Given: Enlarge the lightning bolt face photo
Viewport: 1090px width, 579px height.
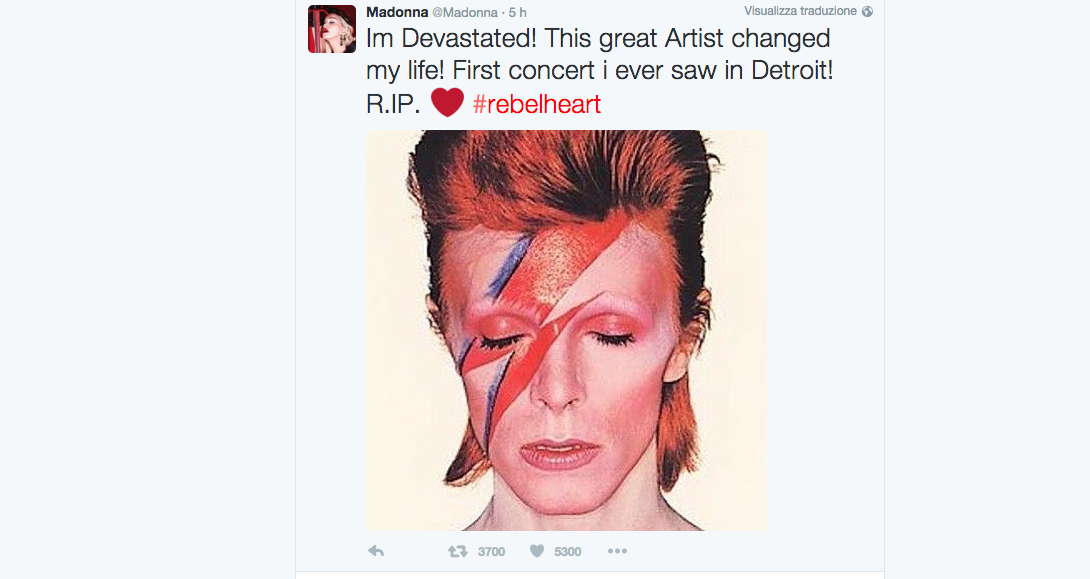Looking at the screenshot, I should (x=566, y=330).
